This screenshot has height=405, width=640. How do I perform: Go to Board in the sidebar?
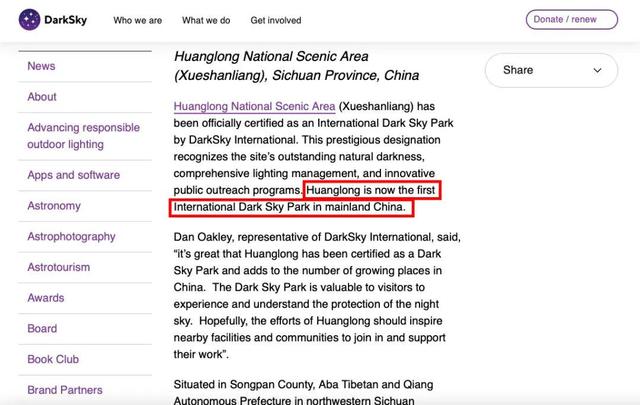pyautogui.click(x=42, y=329)
